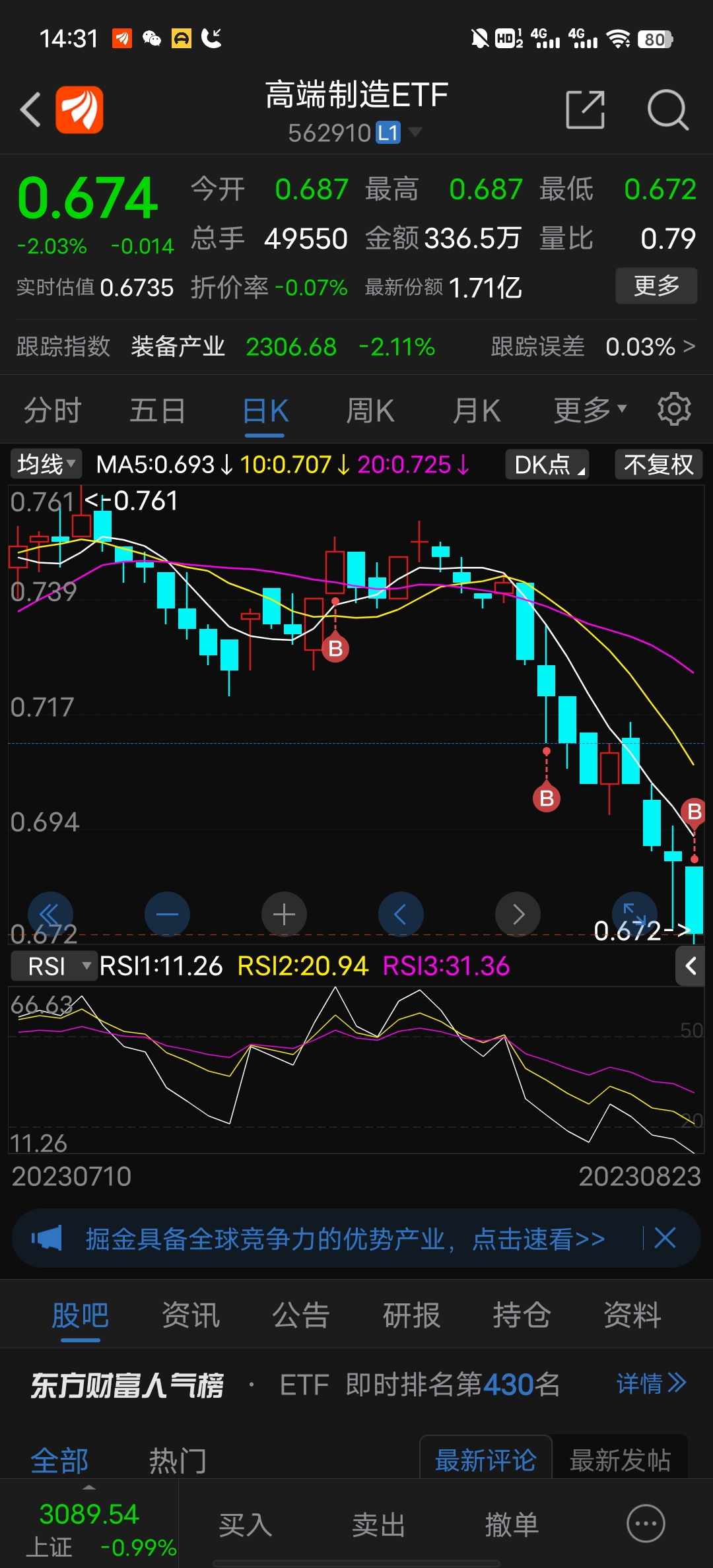Screen dimensions: 713x1568
Task: Open the 资讯 tab
Action: (x=191, y=1315)
